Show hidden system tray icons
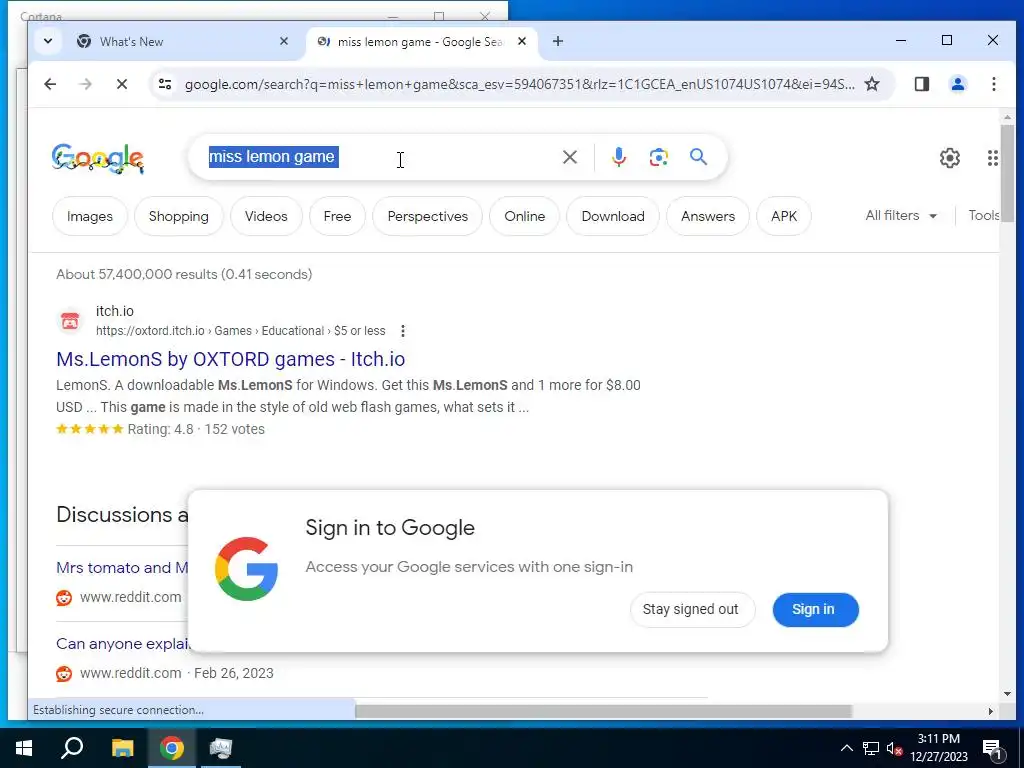Image resolution: width=1024 pixels, height=768 pixels. tap(846, 748)
